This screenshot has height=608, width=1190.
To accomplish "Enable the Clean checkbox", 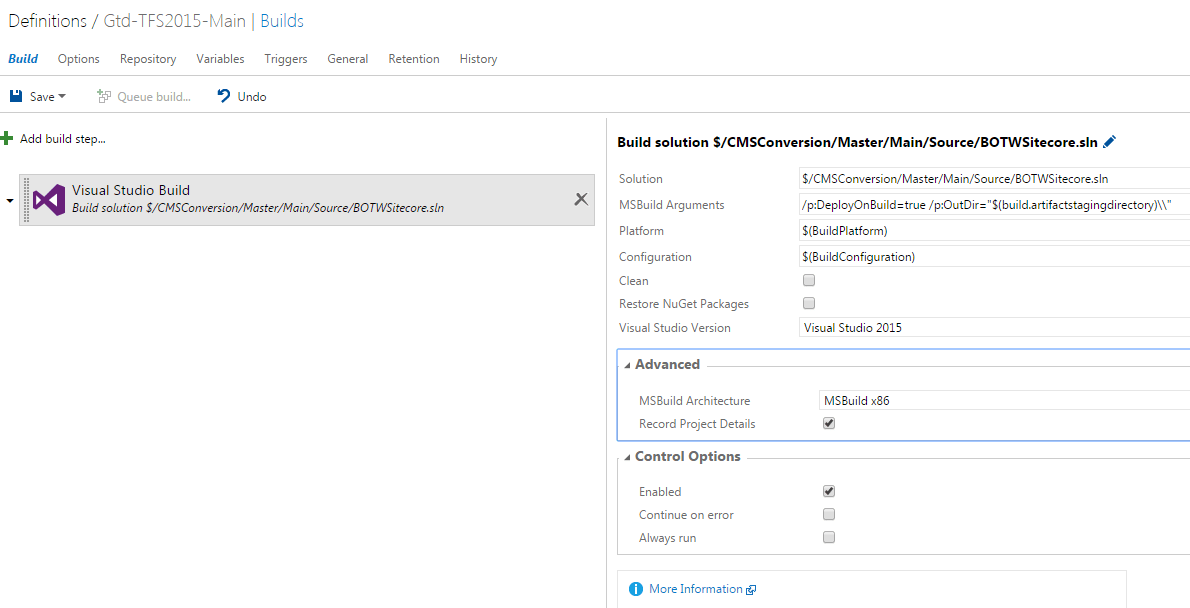I will [x=808, y=280].
